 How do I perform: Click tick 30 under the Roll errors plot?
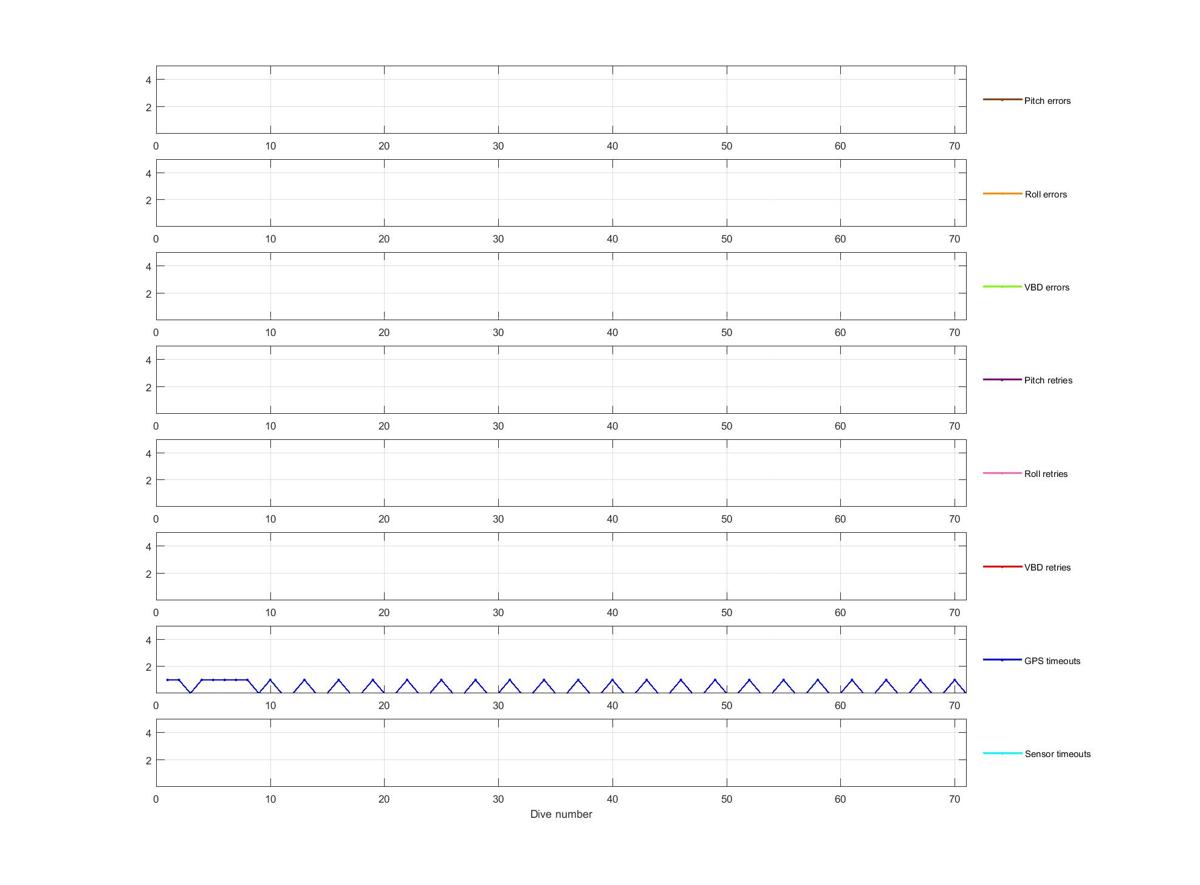point(498,239)
